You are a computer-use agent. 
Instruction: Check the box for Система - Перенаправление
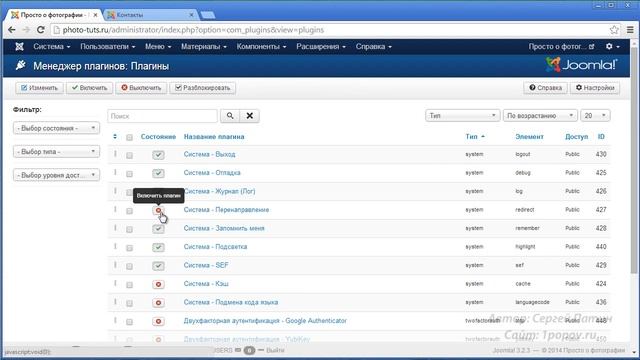[129, 211]
